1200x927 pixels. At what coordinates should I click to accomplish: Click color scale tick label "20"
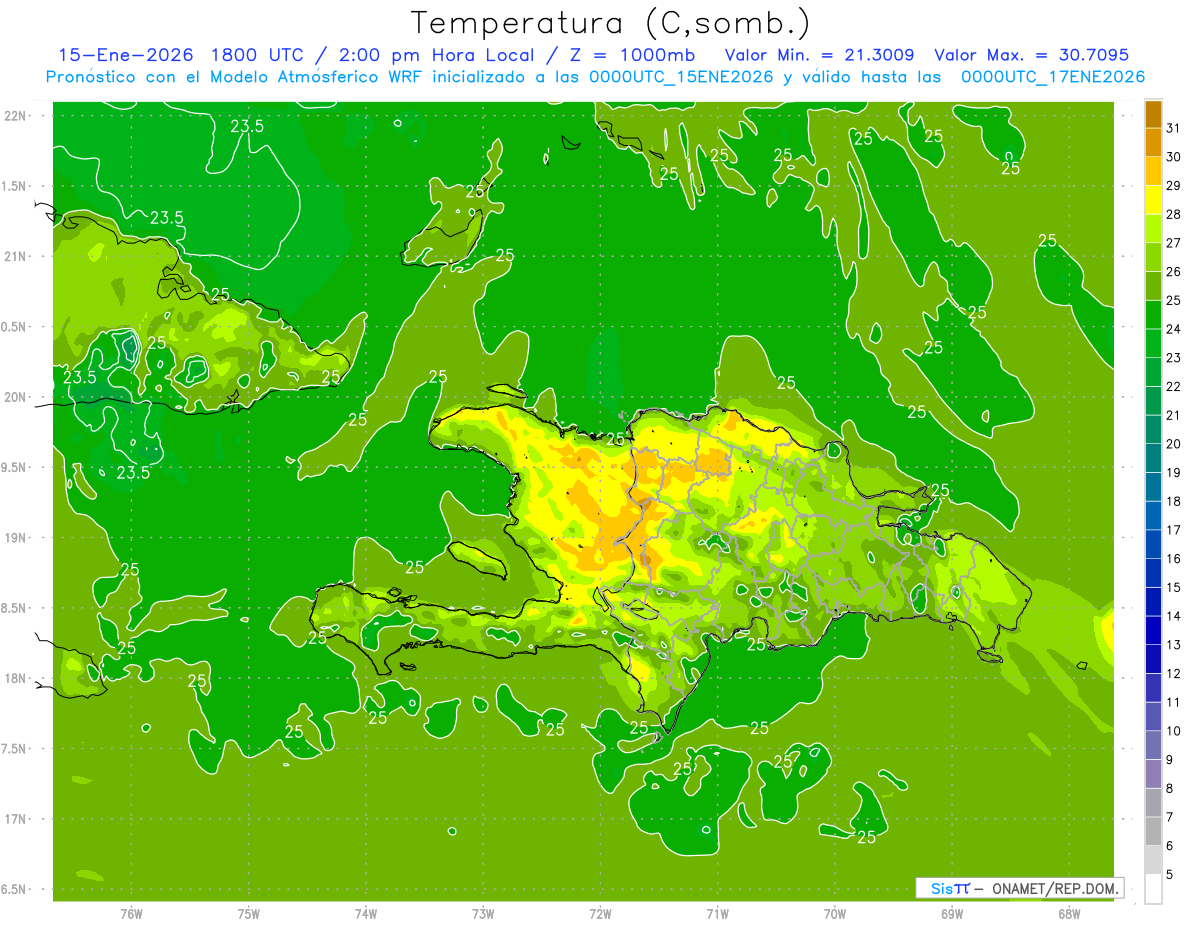(x=1174, y=444)
